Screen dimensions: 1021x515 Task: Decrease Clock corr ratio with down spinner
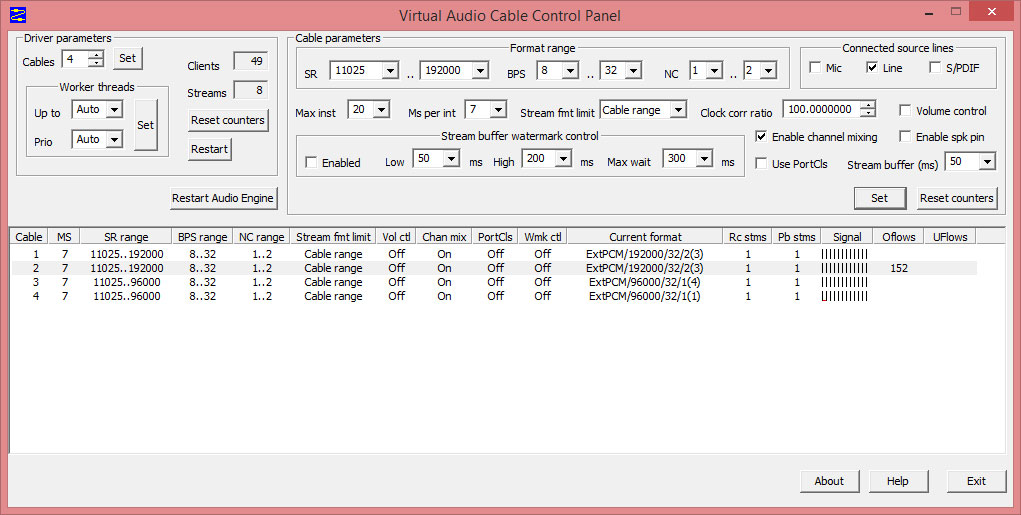pyautogui.click(x=868, y=115)
